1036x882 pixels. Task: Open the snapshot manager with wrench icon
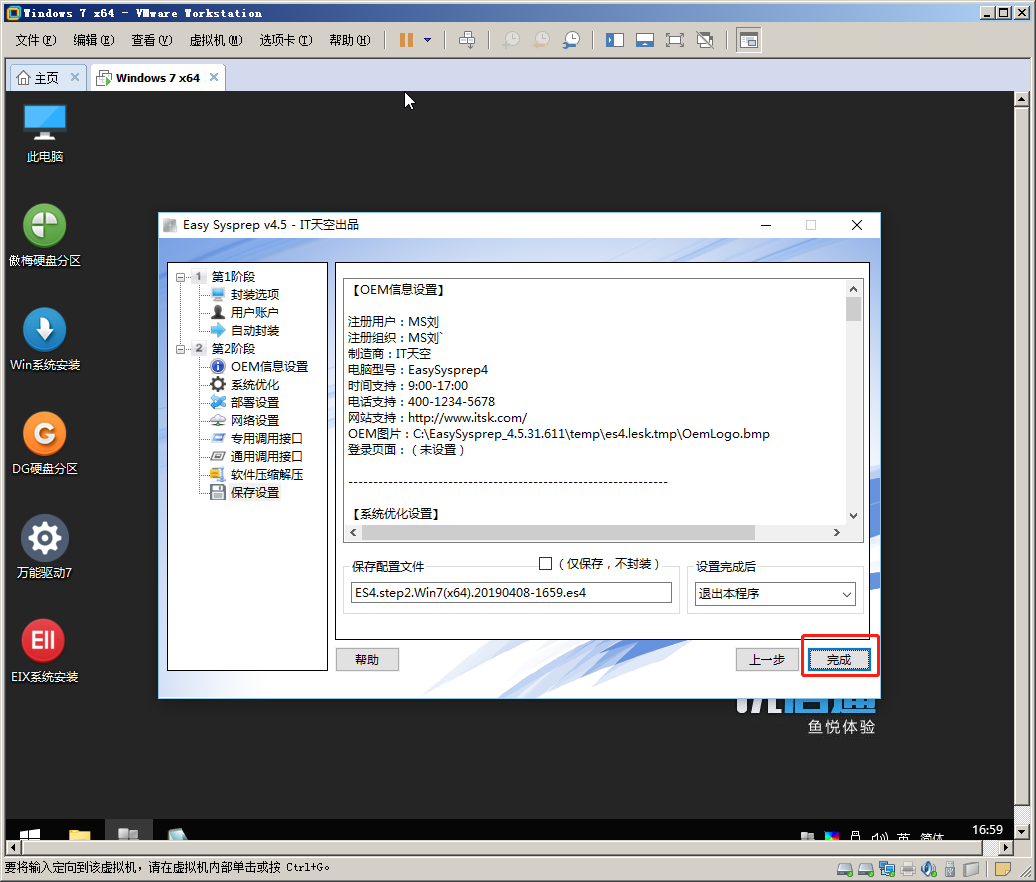tap(572, 40)
